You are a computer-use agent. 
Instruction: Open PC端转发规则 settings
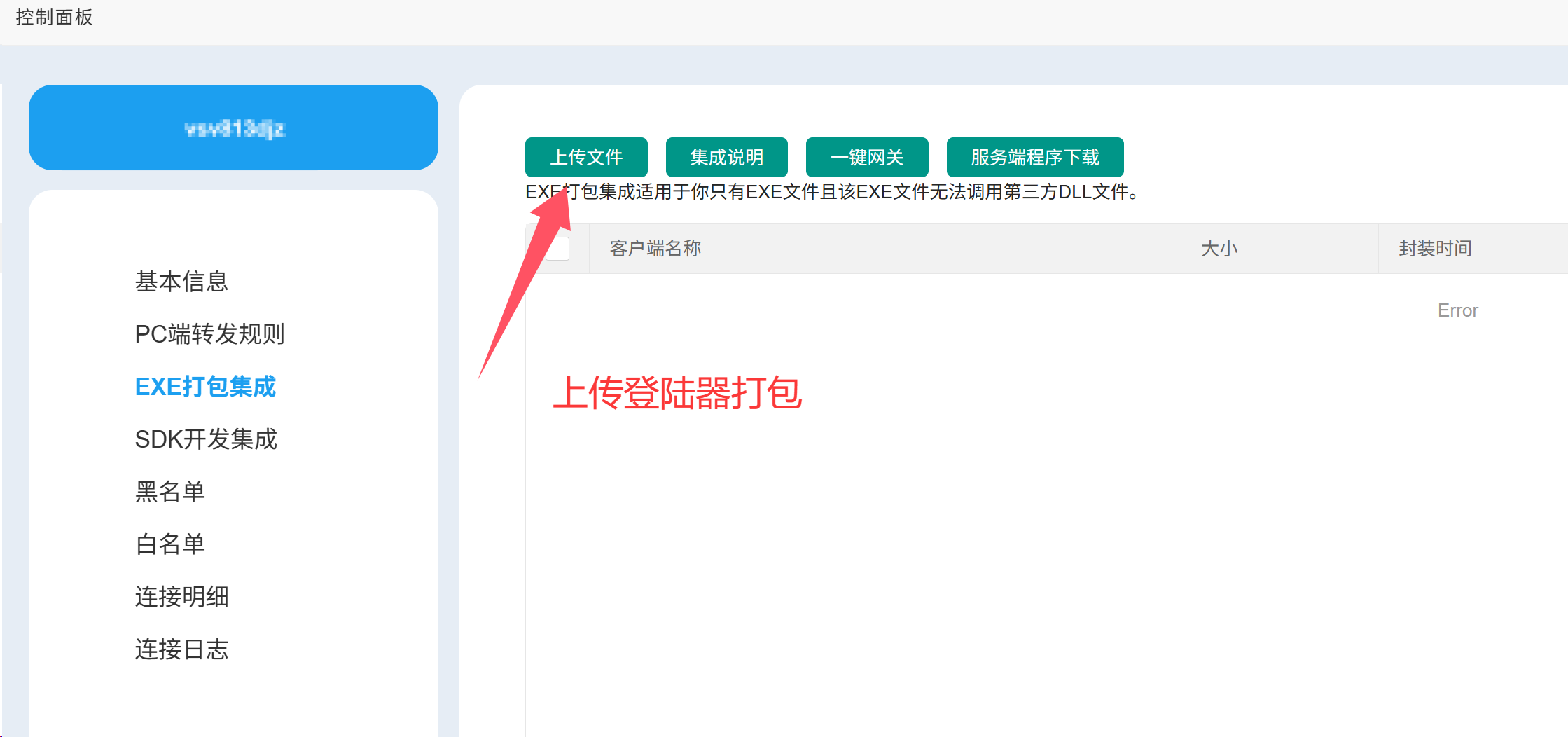click(x=209, y=334)
